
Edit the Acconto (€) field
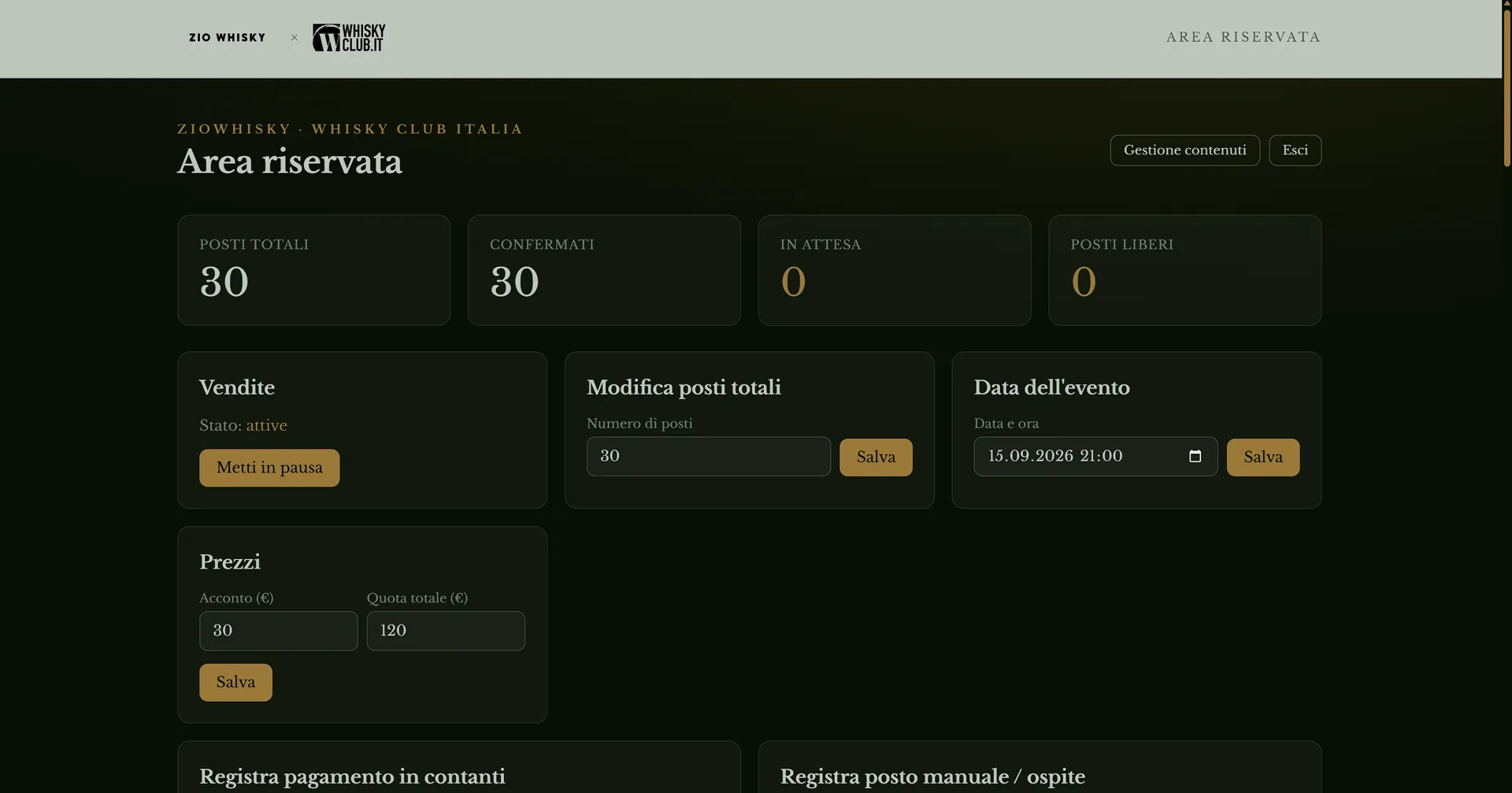278,631
